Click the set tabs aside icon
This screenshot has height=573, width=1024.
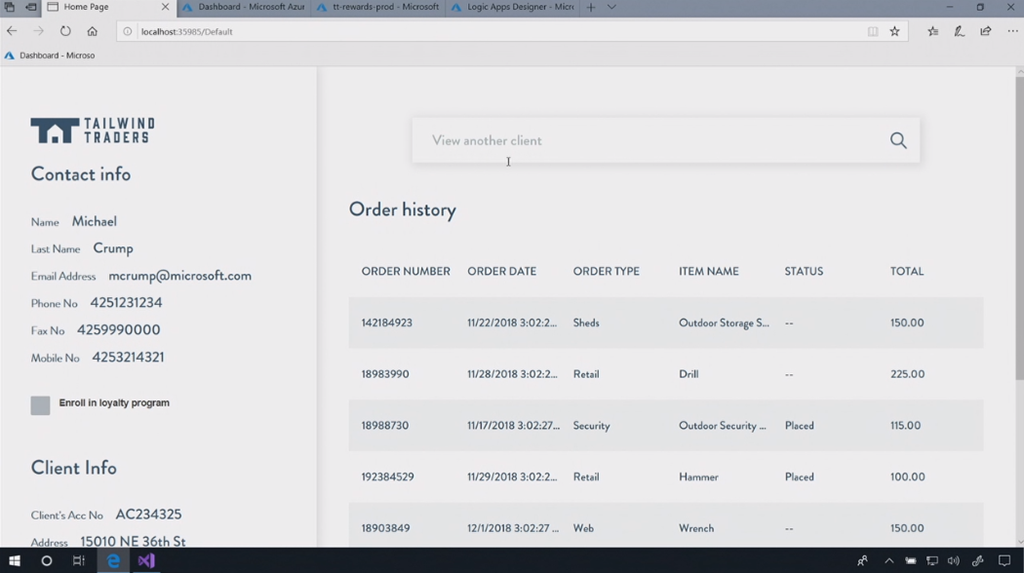point(31,7)
